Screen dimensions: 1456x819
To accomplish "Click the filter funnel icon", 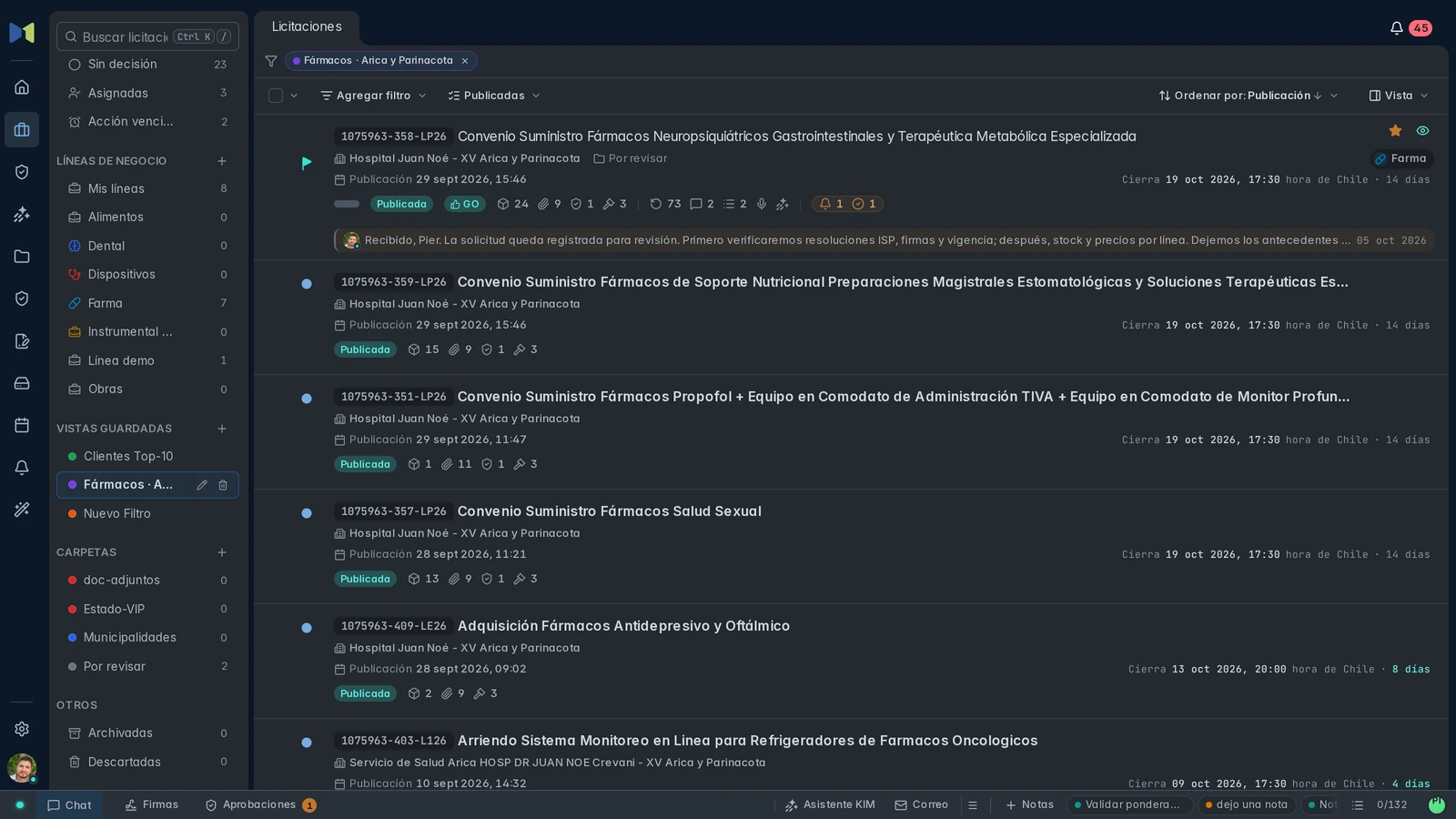I will pyautogui.click(x=271, y=61).
